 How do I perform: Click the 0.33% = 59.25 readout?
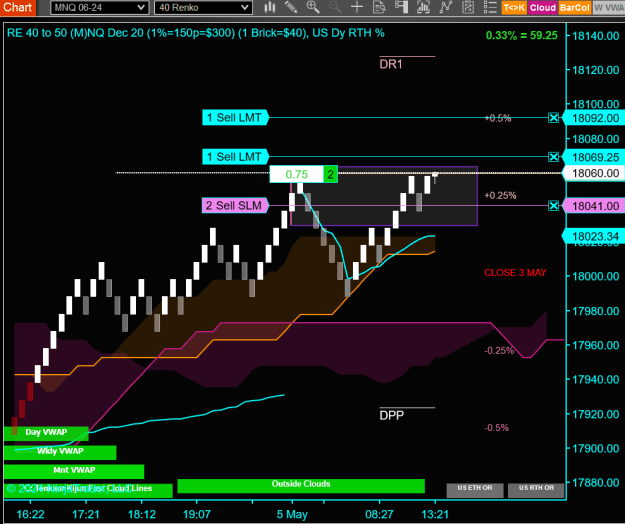[522, 35]
